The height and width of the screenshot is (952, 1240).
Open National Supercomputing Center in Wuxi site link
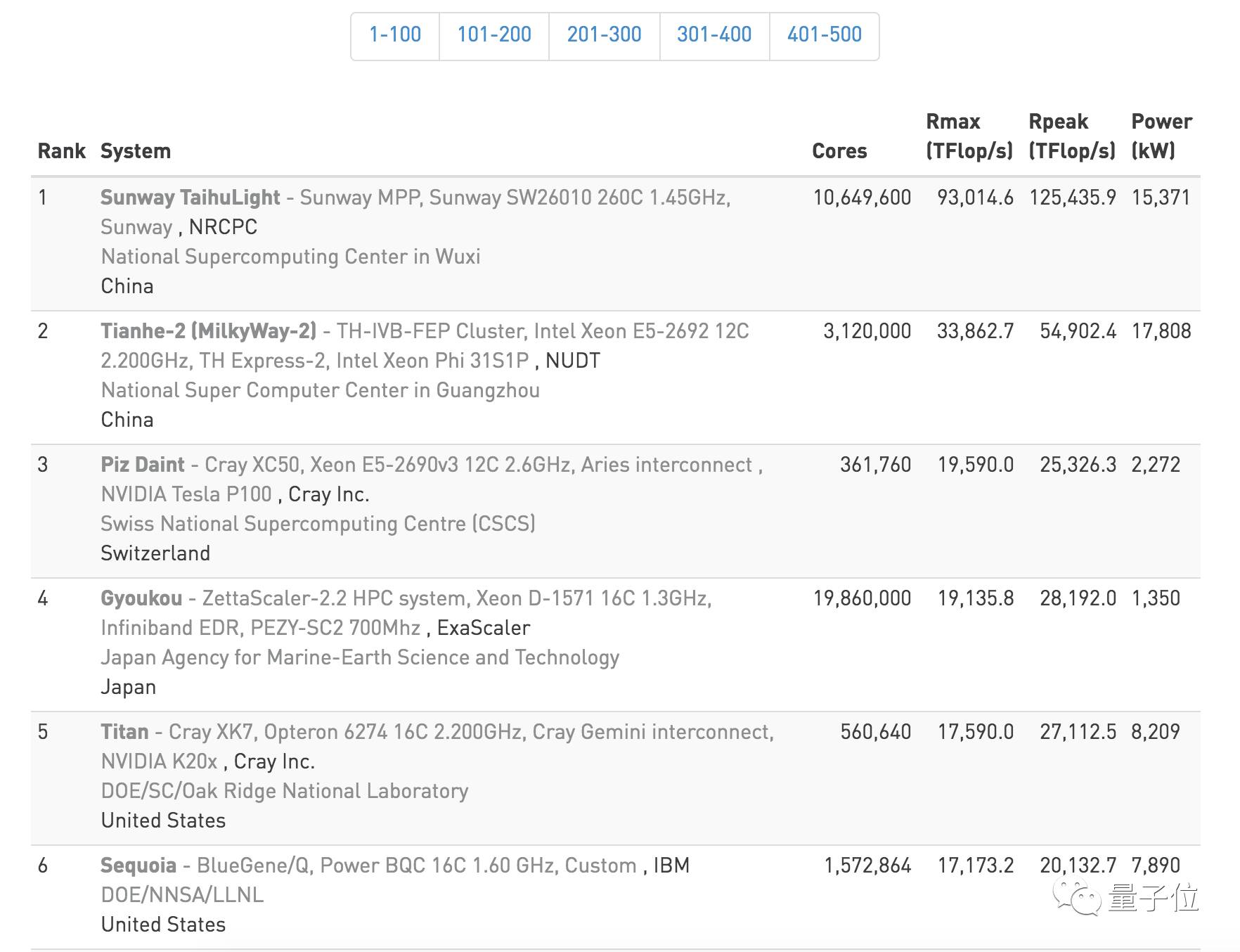(x=290, y=257)
